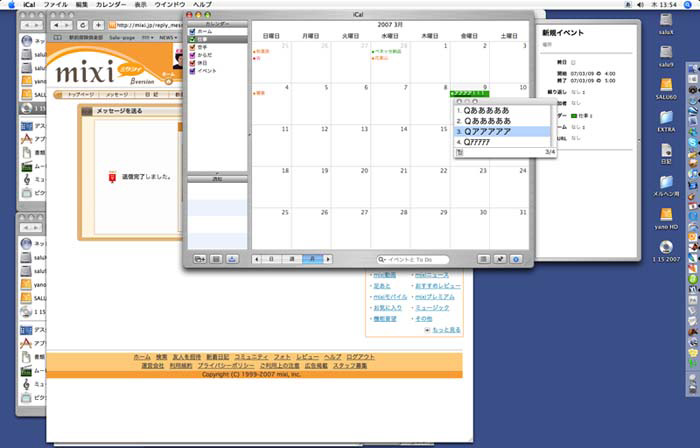
Task: Toggle 仕事 calendar checkbox
Action: pyautogui.click(x=192, y=39)
